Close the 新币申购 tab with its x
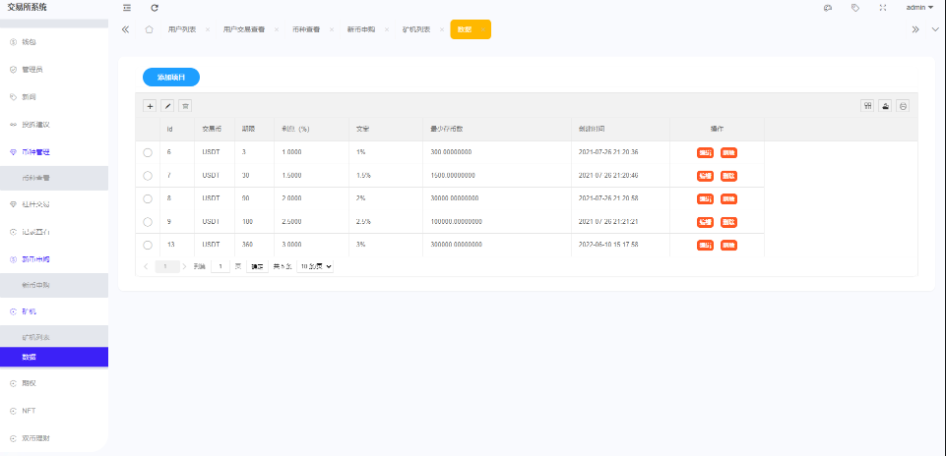Viewport: 946px width, 456px height. 387,30
